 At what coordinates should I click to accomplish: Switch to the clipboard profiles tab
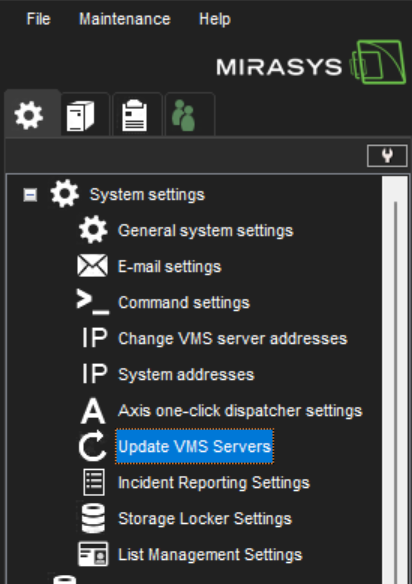(137, 115)
